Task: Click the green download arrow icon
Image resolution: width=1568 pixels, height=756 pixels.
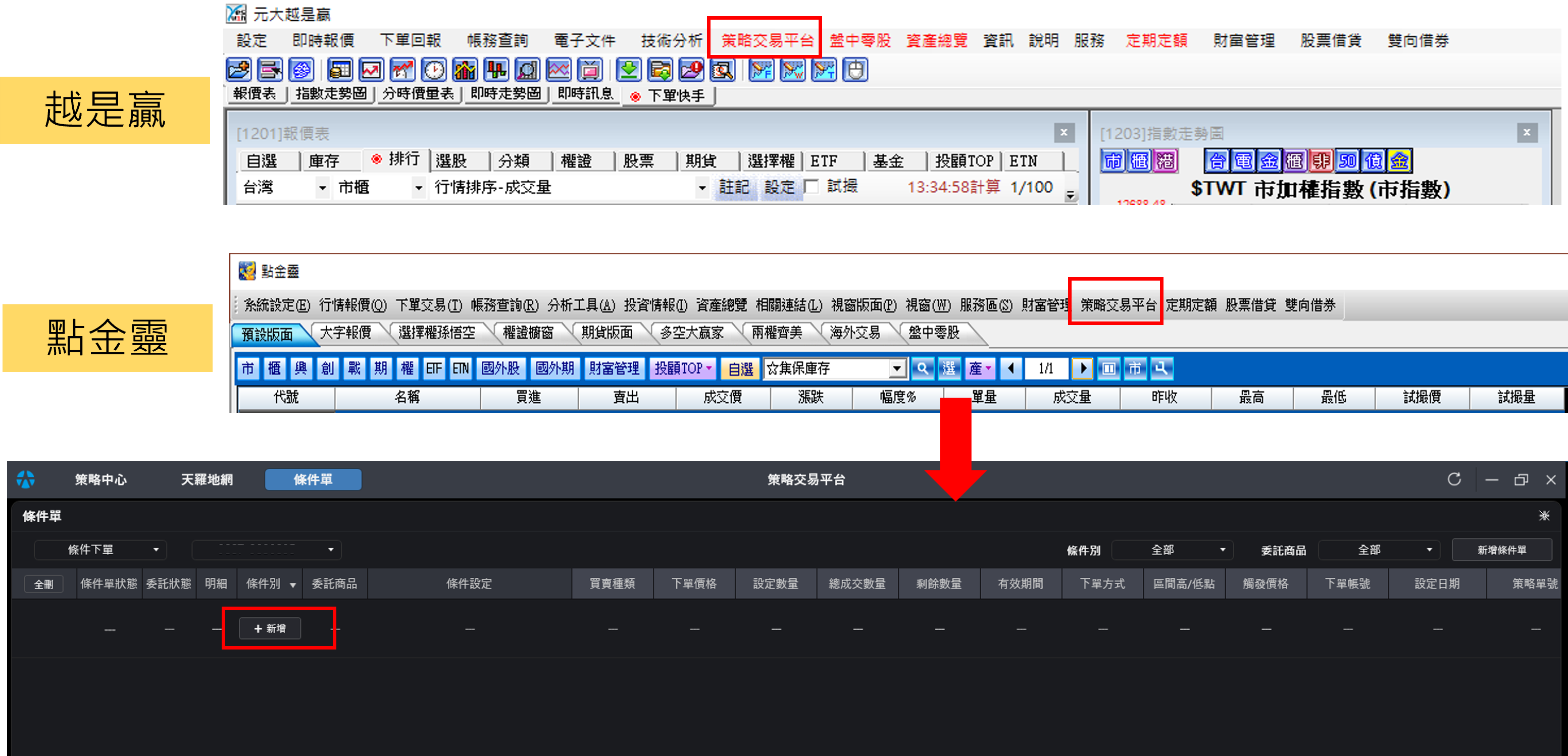Action: coord(629,70)
